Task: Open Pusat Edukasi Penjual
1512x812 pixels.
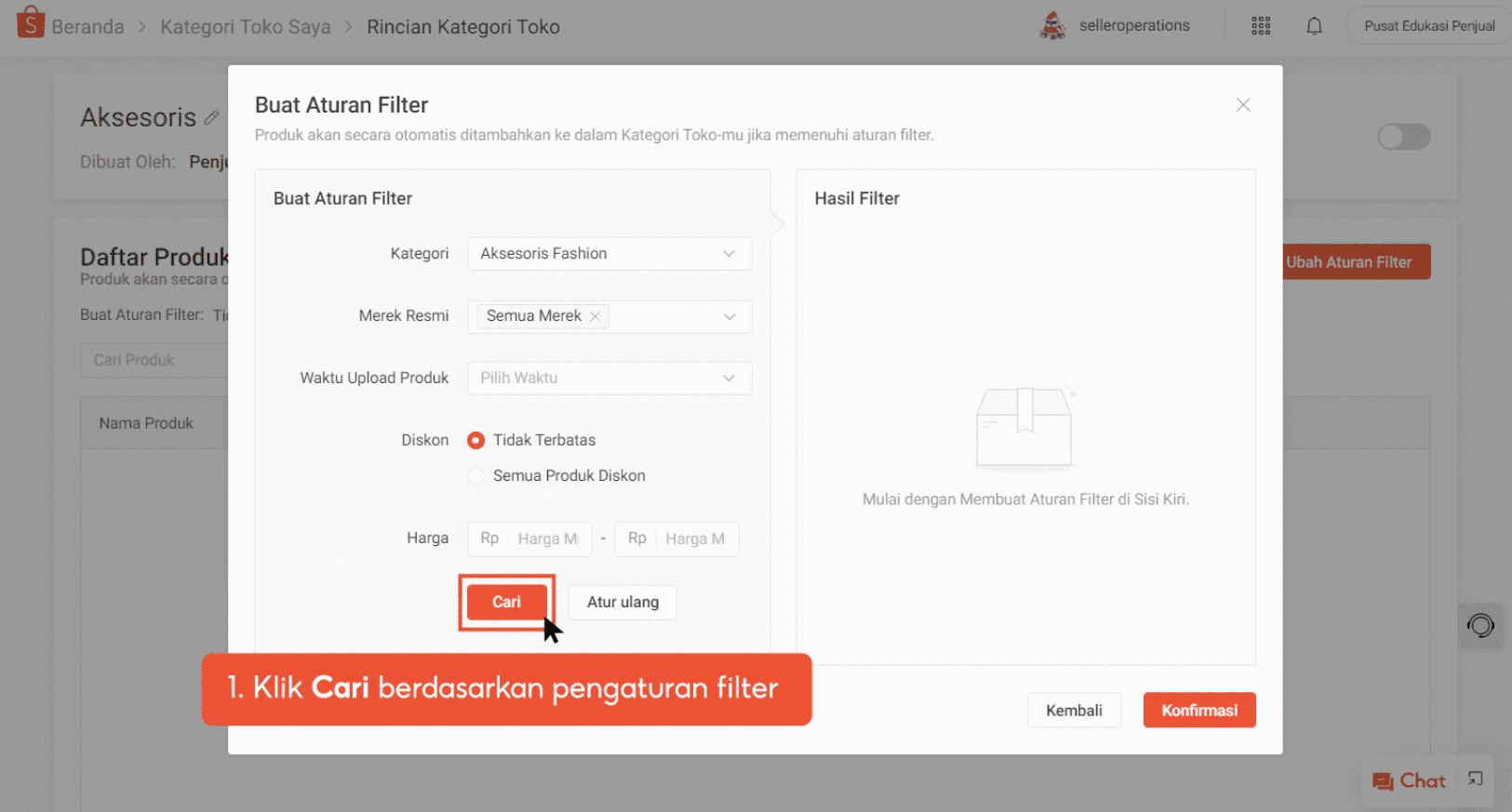Action: (1429, 26)
